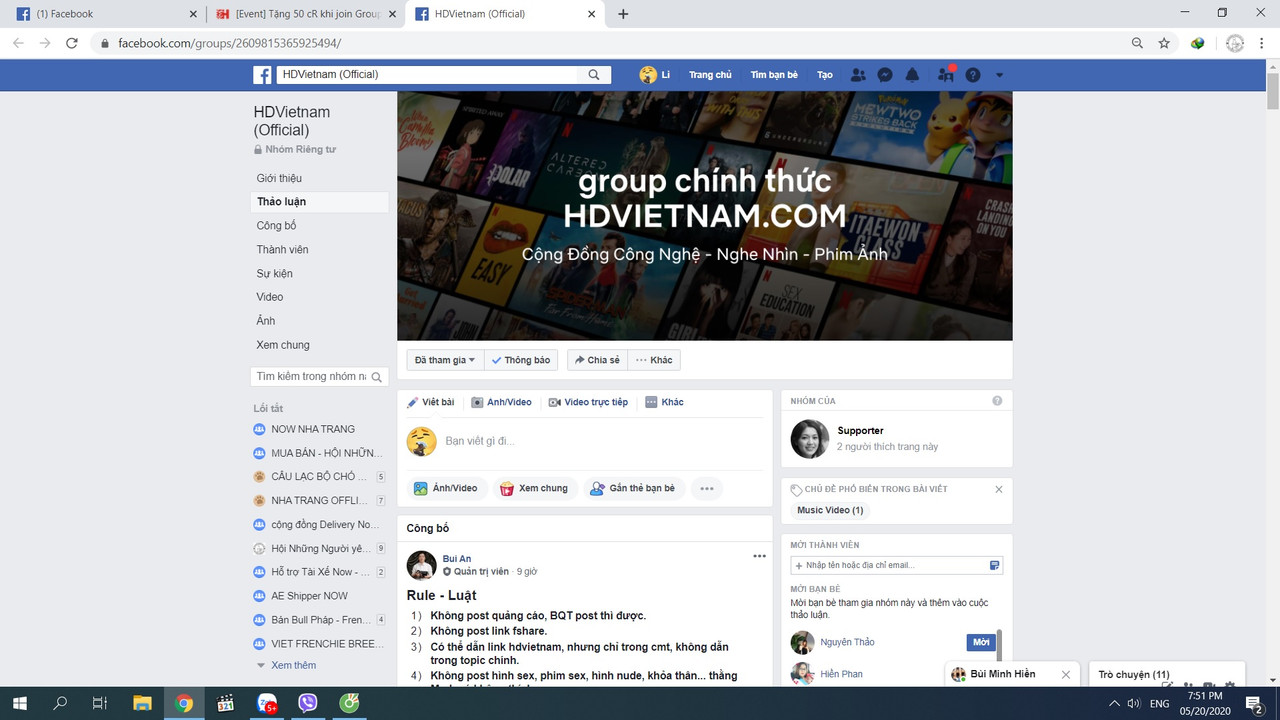Select the Viết bài composer tab
1280x720 pixels.
pyautogui.click(x=431, y=402)
